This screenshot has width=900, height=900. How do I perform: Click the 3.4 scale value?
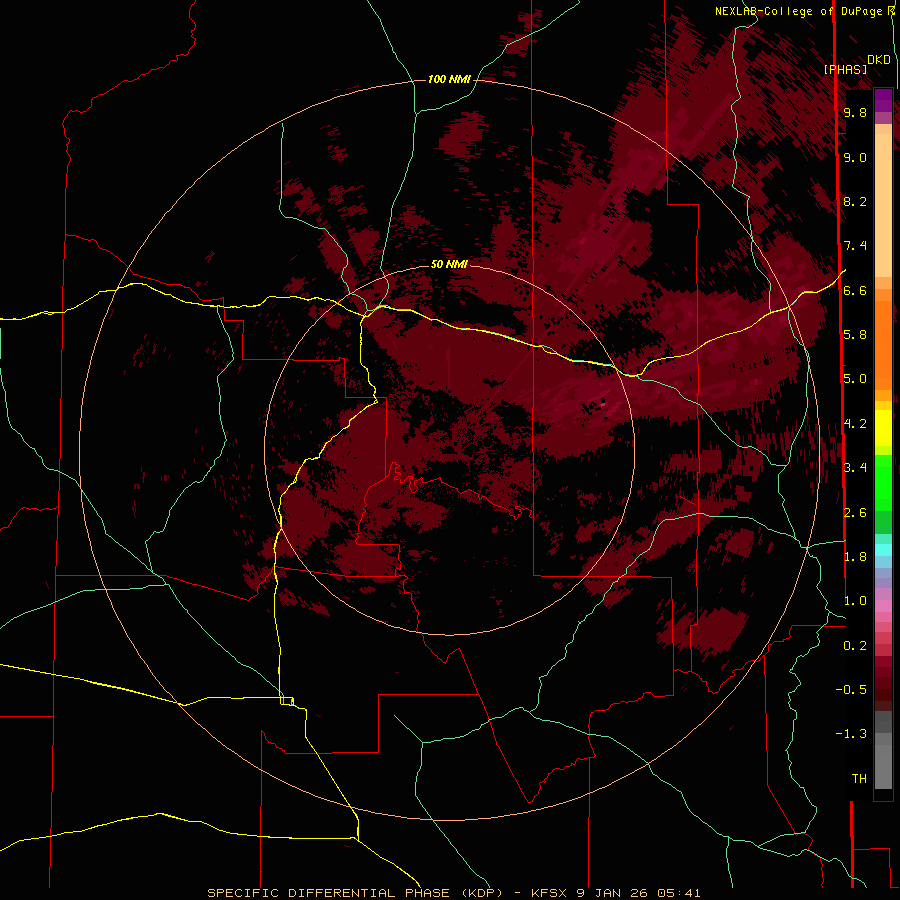coord(855,468)
